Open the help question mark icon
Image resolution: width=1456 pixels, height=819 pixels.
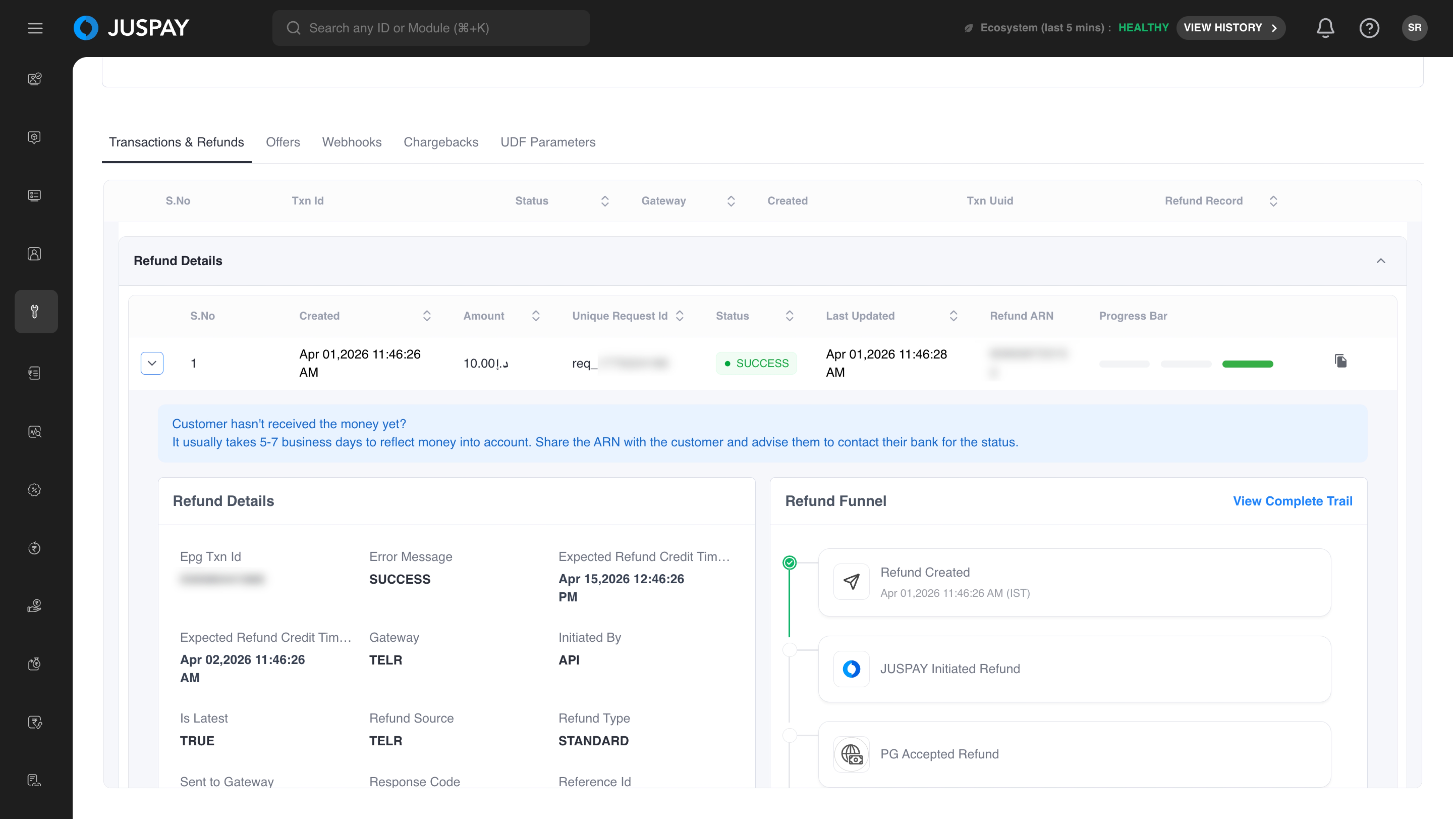(1369, 28)
